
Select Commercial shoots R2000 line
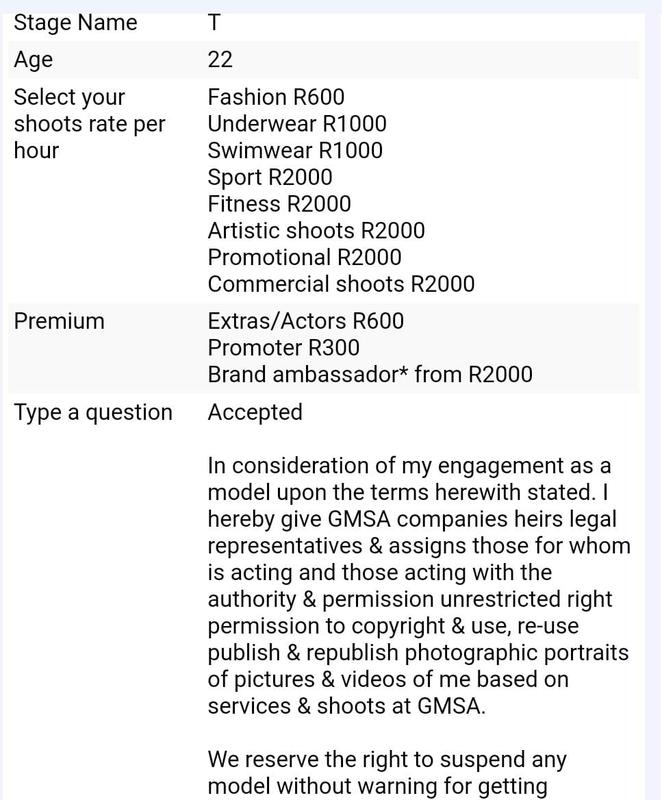(341, 284)
